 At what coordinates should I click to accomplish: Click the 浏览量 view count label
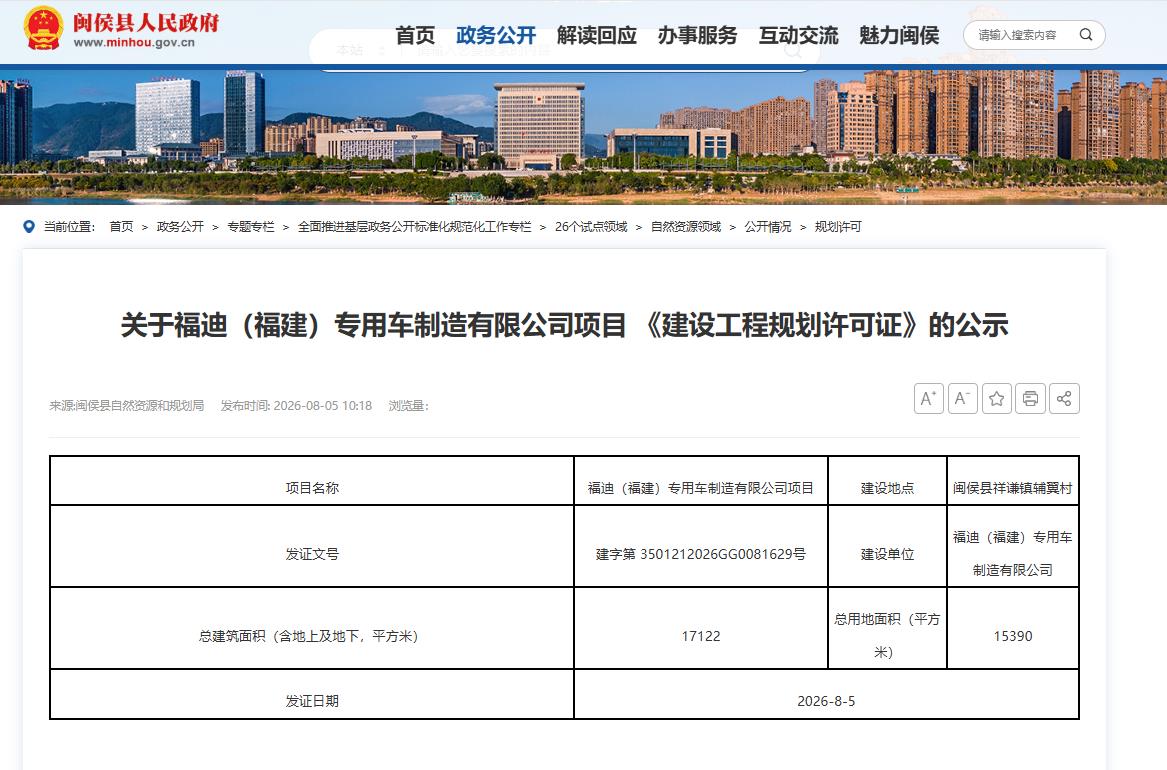(x=409, y=405)
